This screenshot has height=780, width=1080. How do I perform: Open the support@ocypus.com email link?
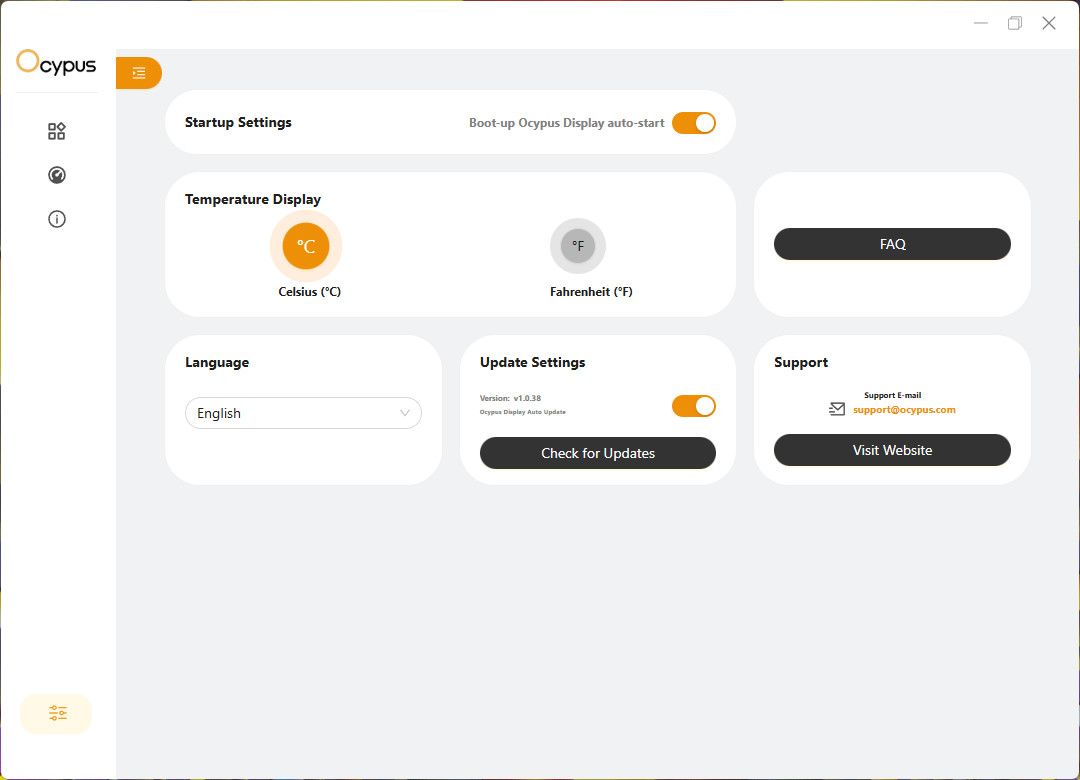tap(904, 410)
